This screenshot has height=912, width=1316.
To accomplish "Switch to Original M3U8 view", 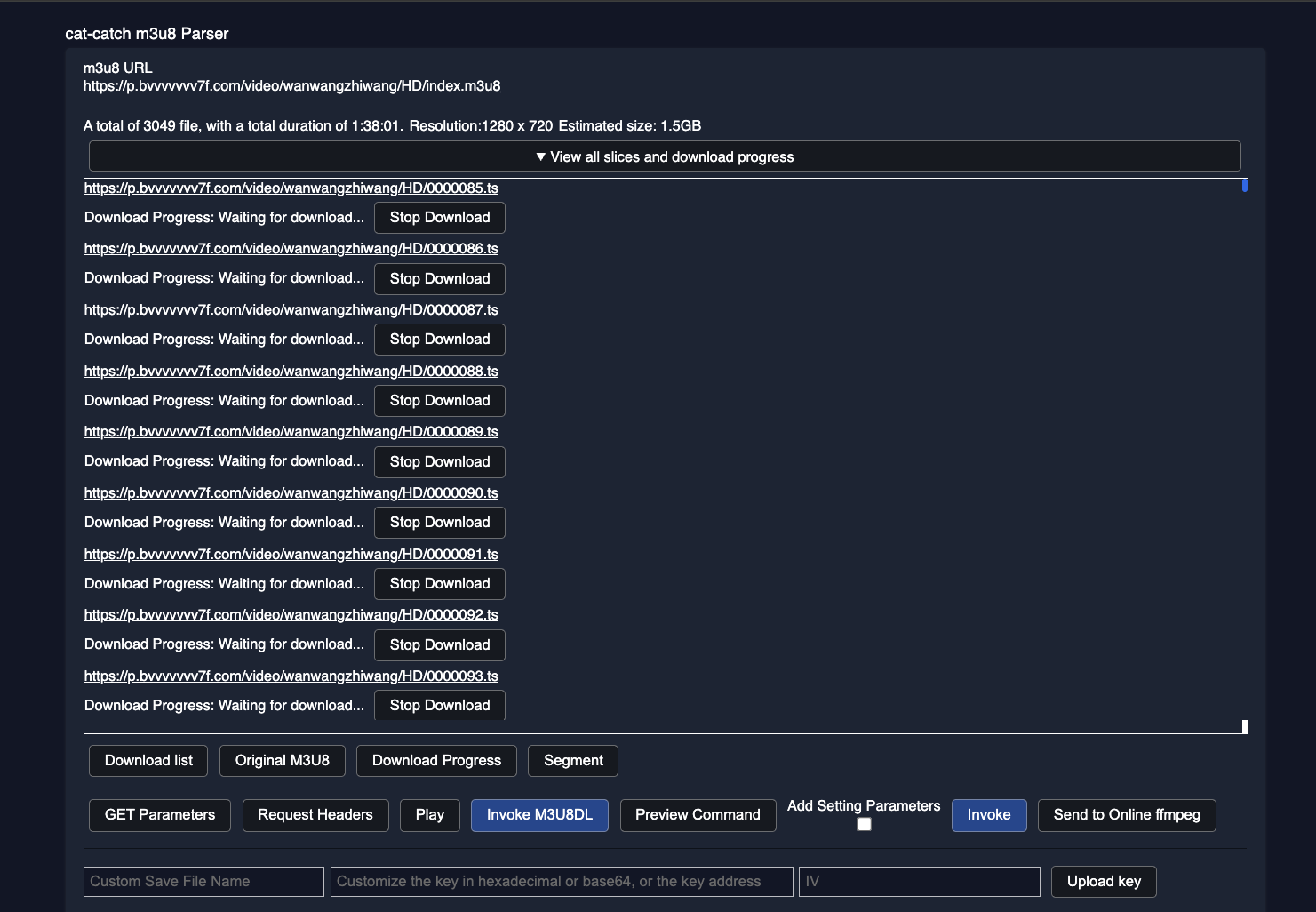I will [x=282, y=761].
